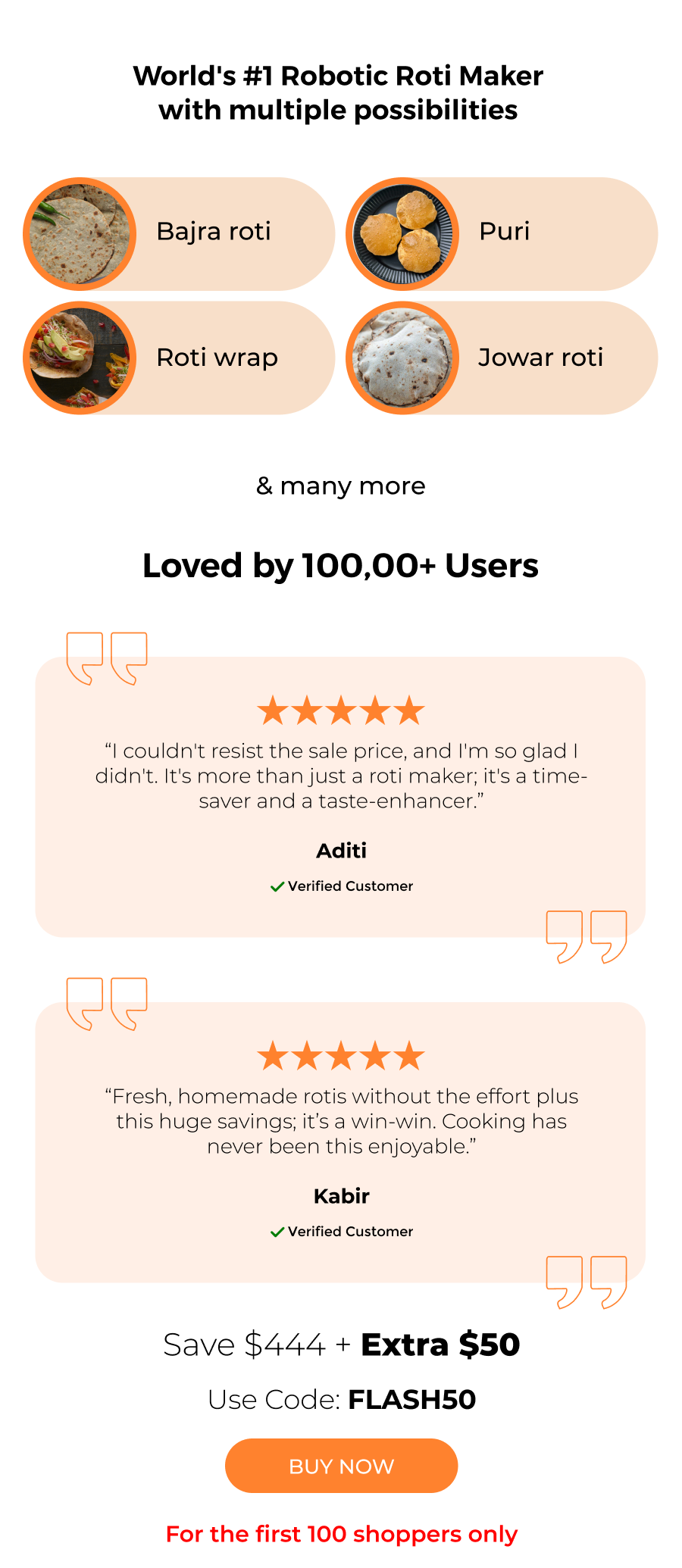682x1568 pixels.
Task: Click the opening quote icon above Aditi's review
Action: [x=107, y=658]
